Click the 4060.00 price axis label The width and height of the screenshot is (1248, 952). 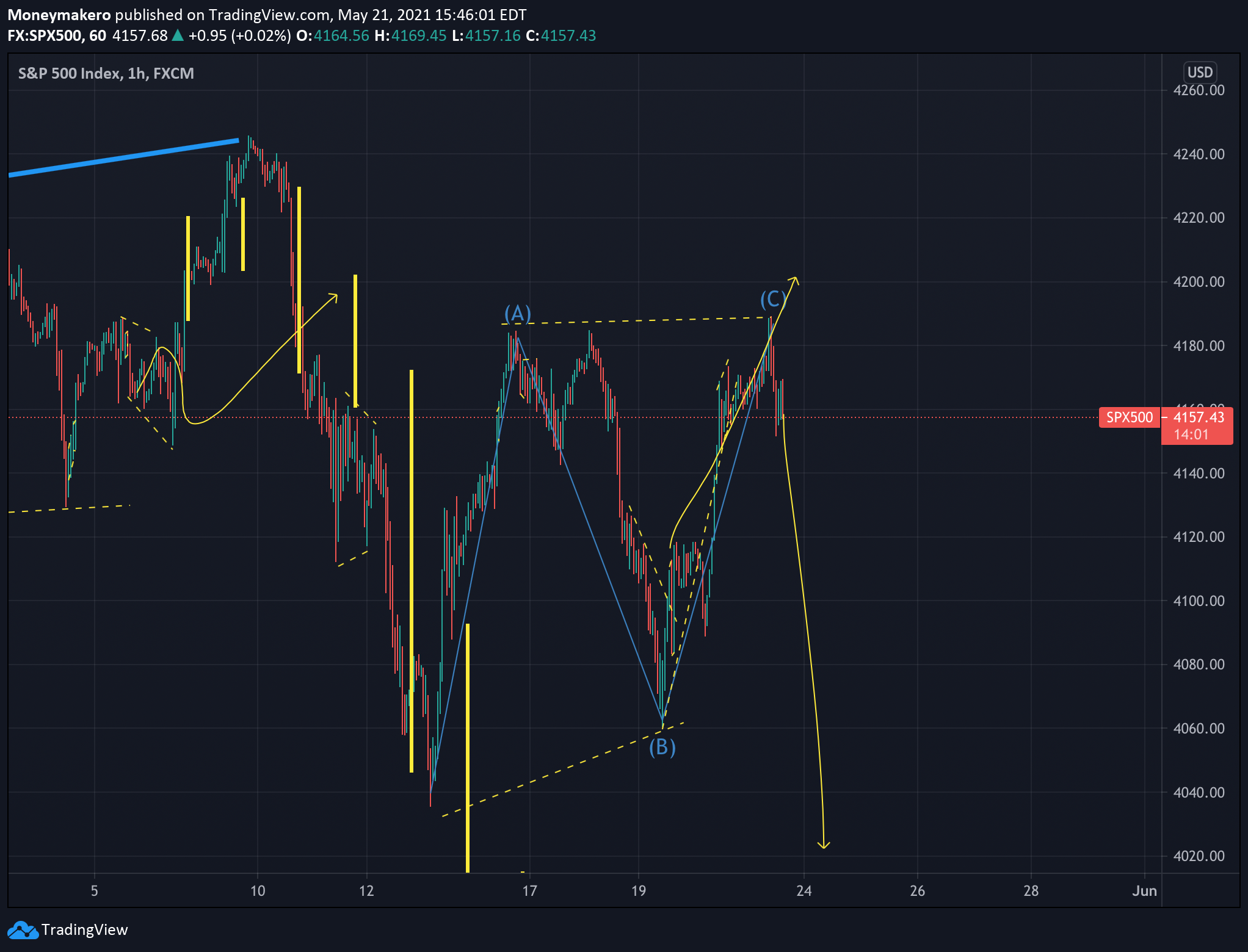[1199, 728]
